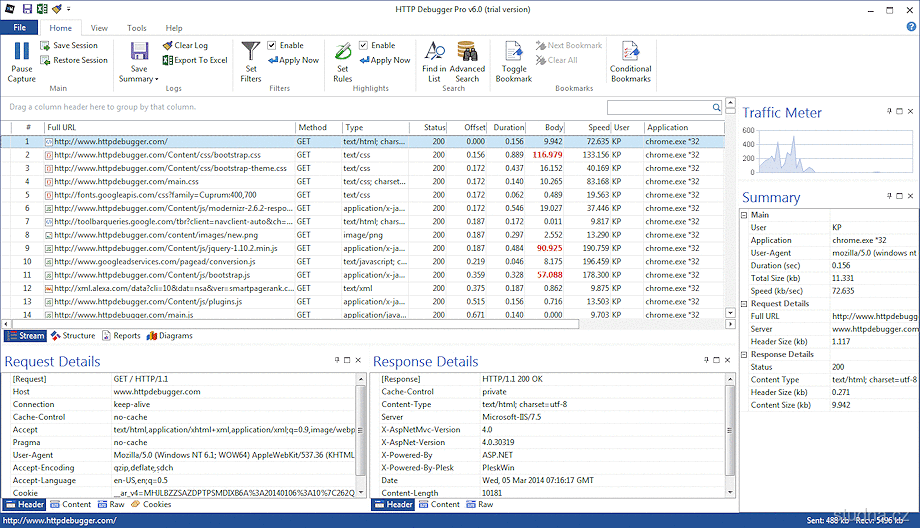Open Conditional Bookmarks
The height and width of the screenshot is (528, 920).
point(630,52)
